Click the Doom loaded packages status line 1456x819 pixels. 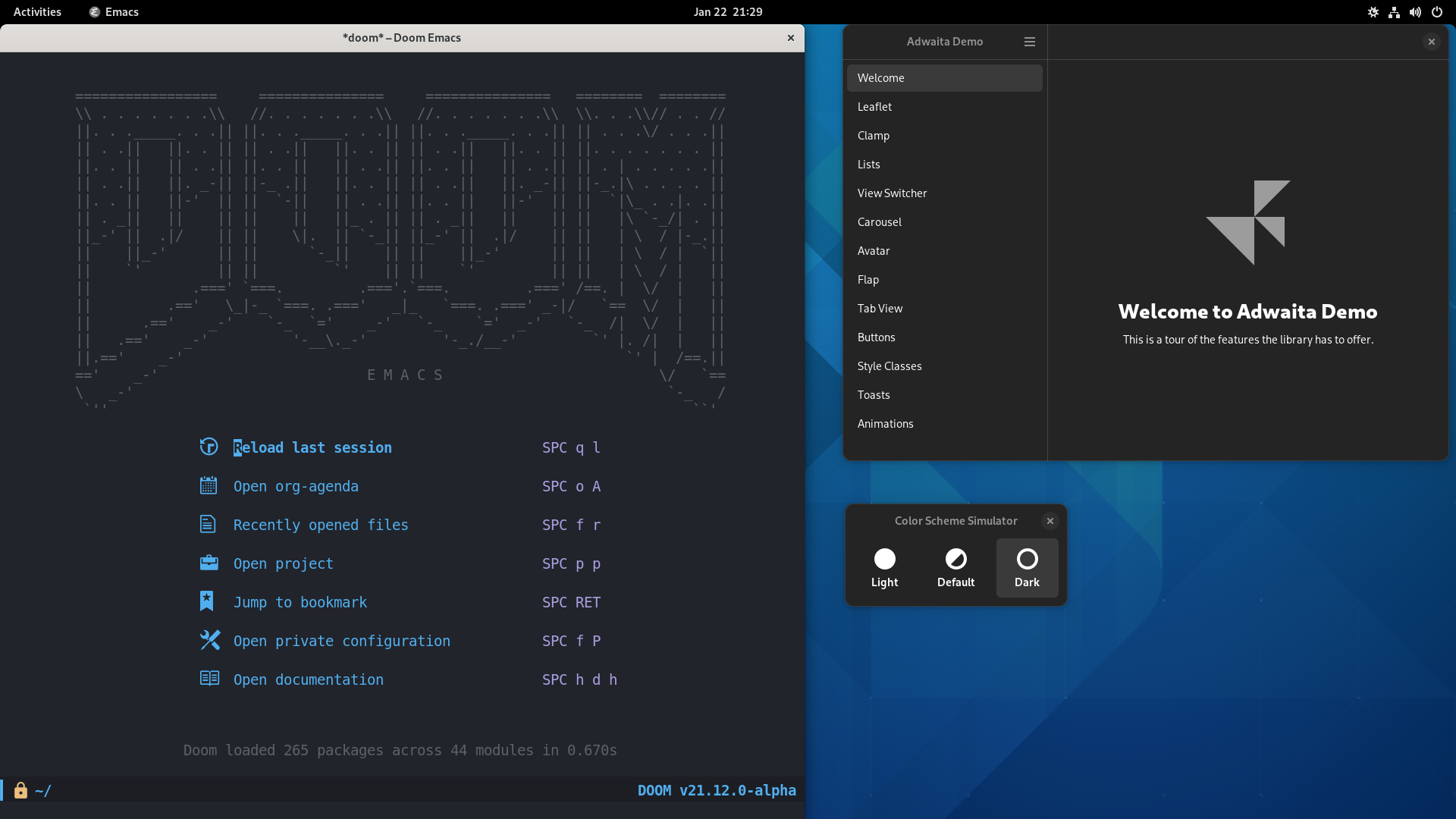pos(400,750)
